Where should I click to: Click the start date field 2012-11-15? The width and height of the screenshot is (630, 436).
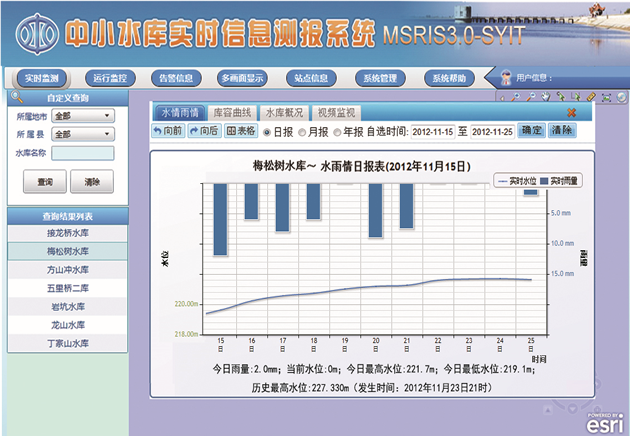click(433, 131)
